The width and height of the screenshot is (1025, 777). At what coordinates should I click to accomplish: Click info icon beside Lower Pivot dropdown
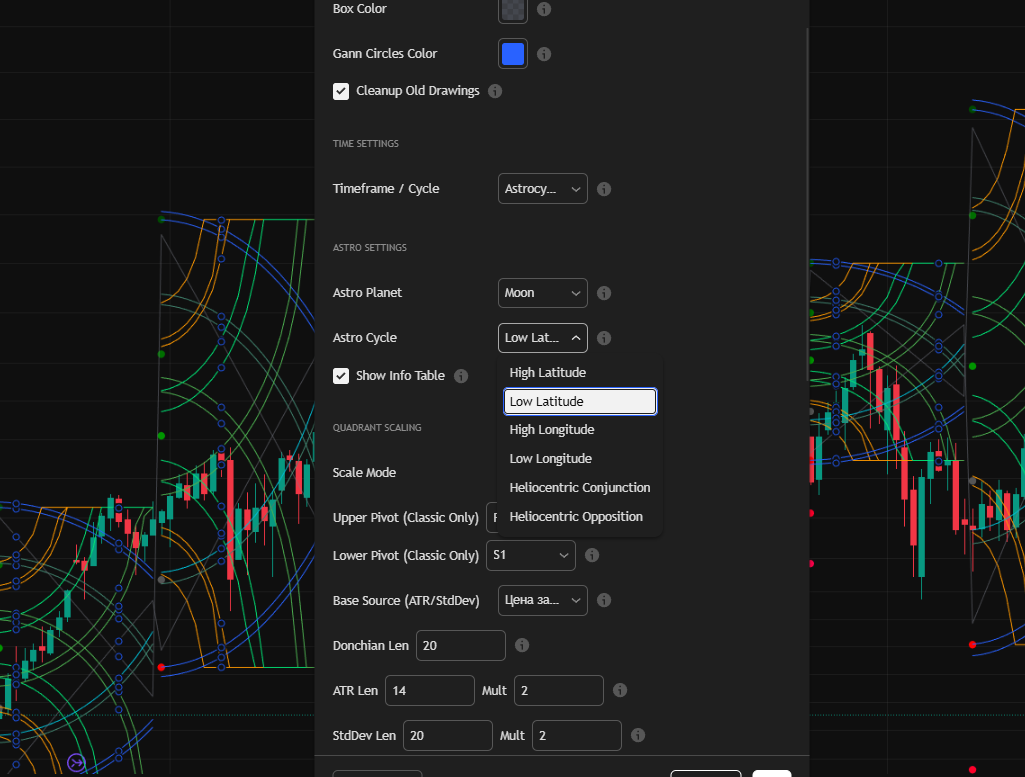point(592,555)
